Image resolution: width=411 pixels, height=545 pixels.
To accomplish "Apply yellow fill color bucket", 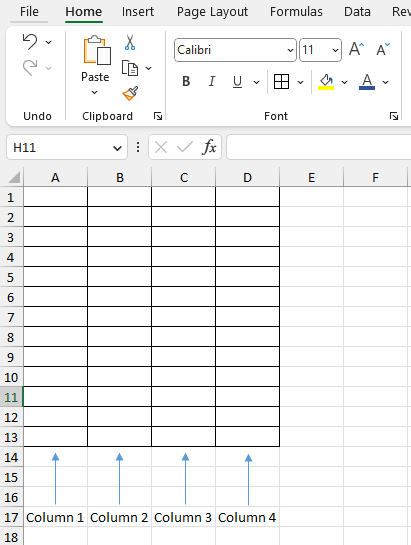I will coord(326,82).
